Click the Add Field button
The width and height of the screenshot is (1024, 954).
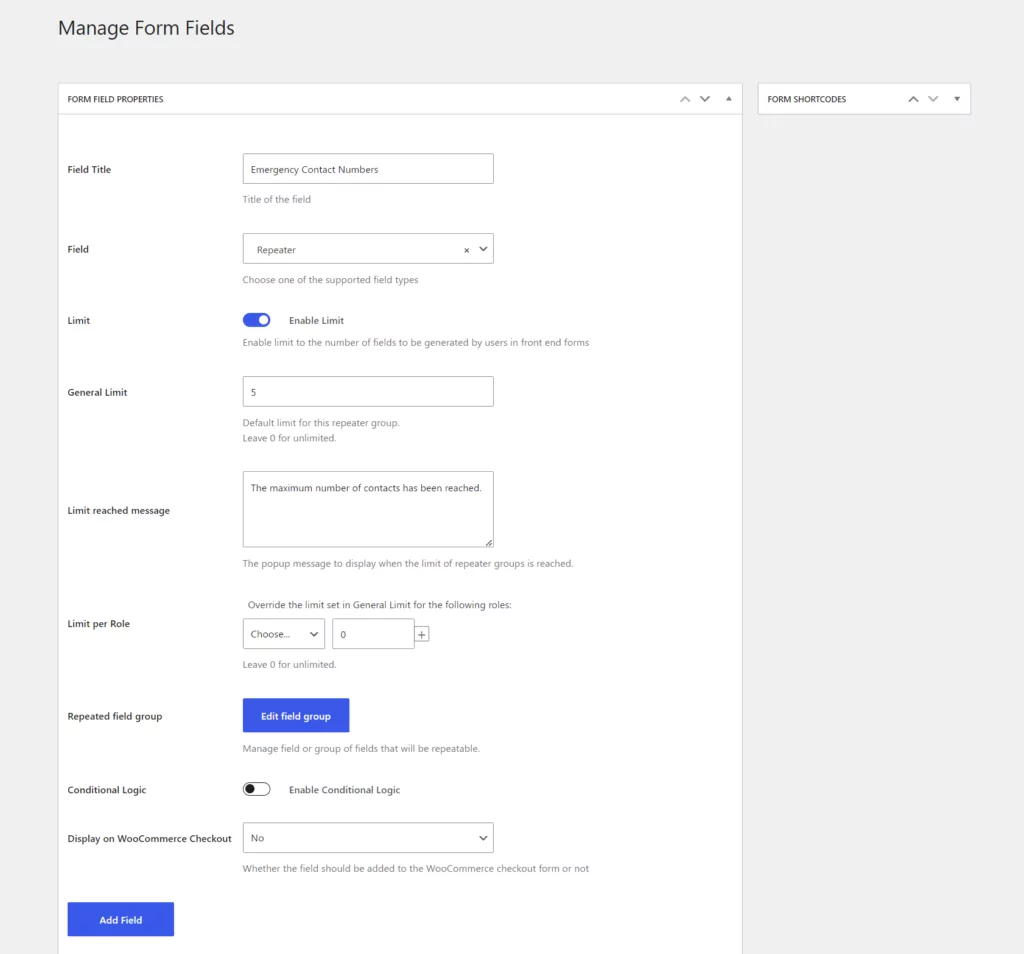pyautogui.click(x=121, y=919)
